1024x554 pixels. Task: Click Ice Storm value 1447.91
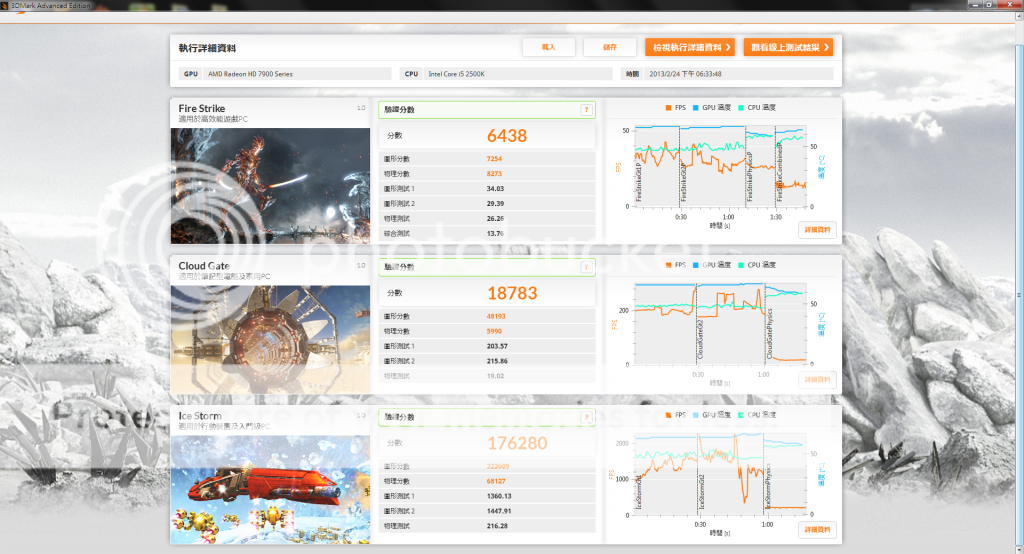click(499, 512)
